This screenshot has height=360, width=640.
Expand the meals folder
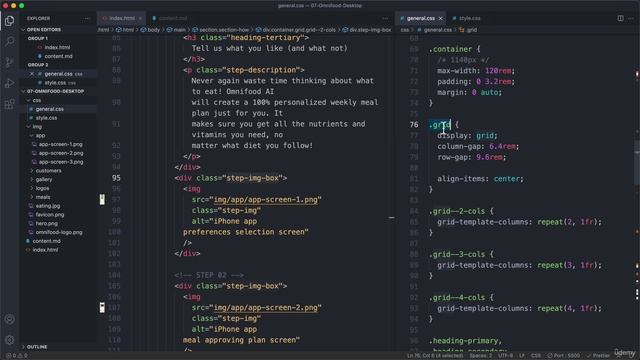[43, 197]
